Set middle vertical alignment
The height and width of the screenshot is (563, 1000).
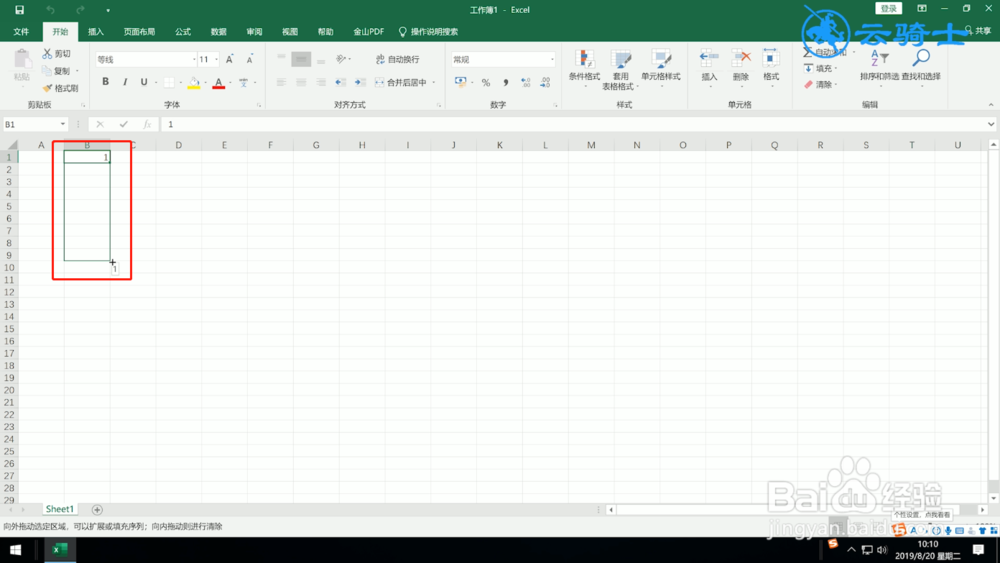[x=301, y=59]
